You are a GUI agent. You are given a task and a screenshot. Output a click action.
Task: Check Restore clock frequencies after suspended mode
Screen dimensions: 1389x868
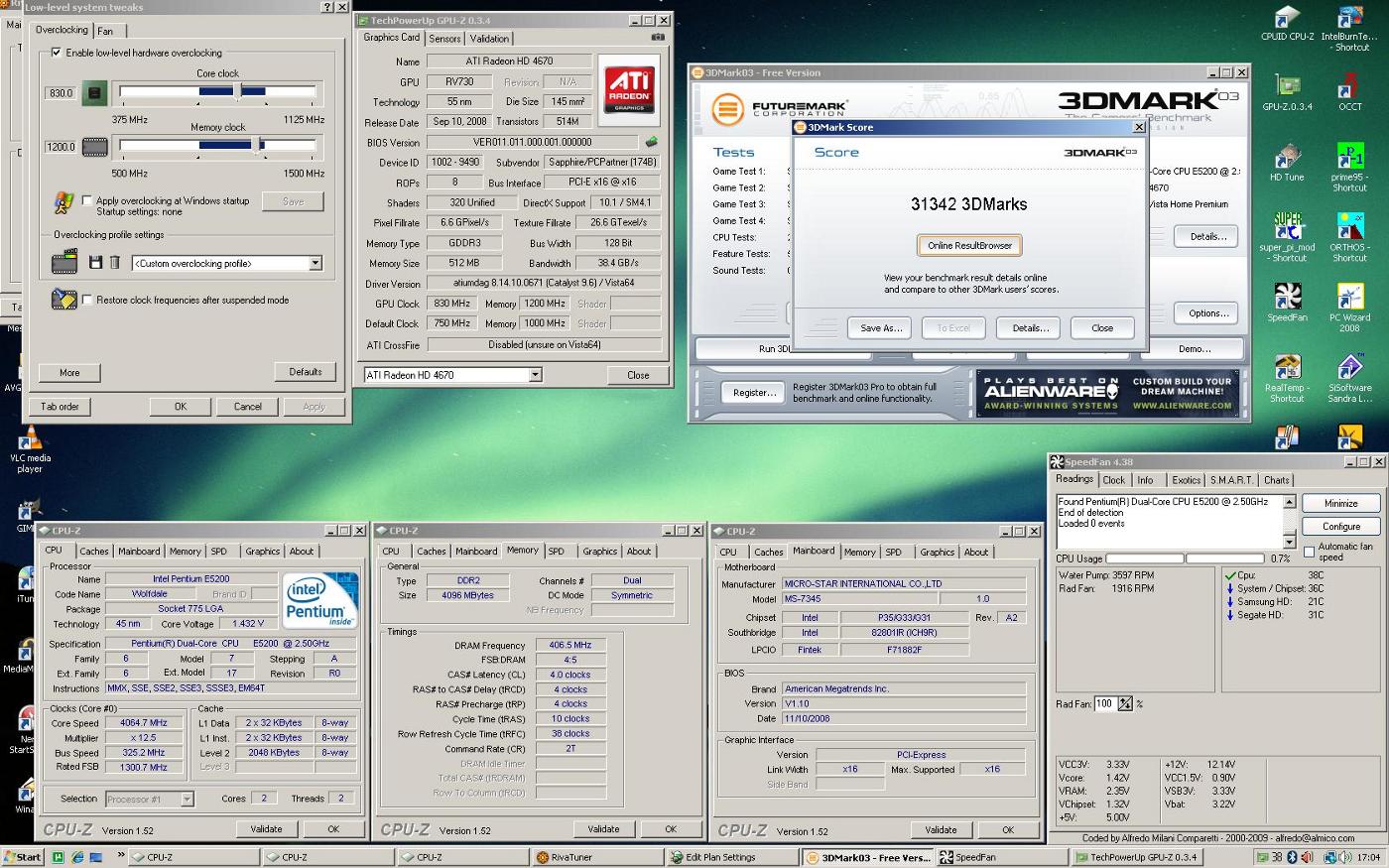coord(87,300)
